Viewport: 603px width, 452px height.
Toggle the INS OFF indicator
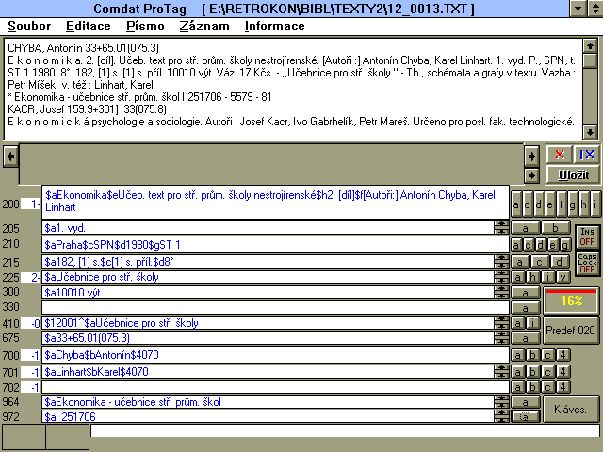click(x=586, y=236)
